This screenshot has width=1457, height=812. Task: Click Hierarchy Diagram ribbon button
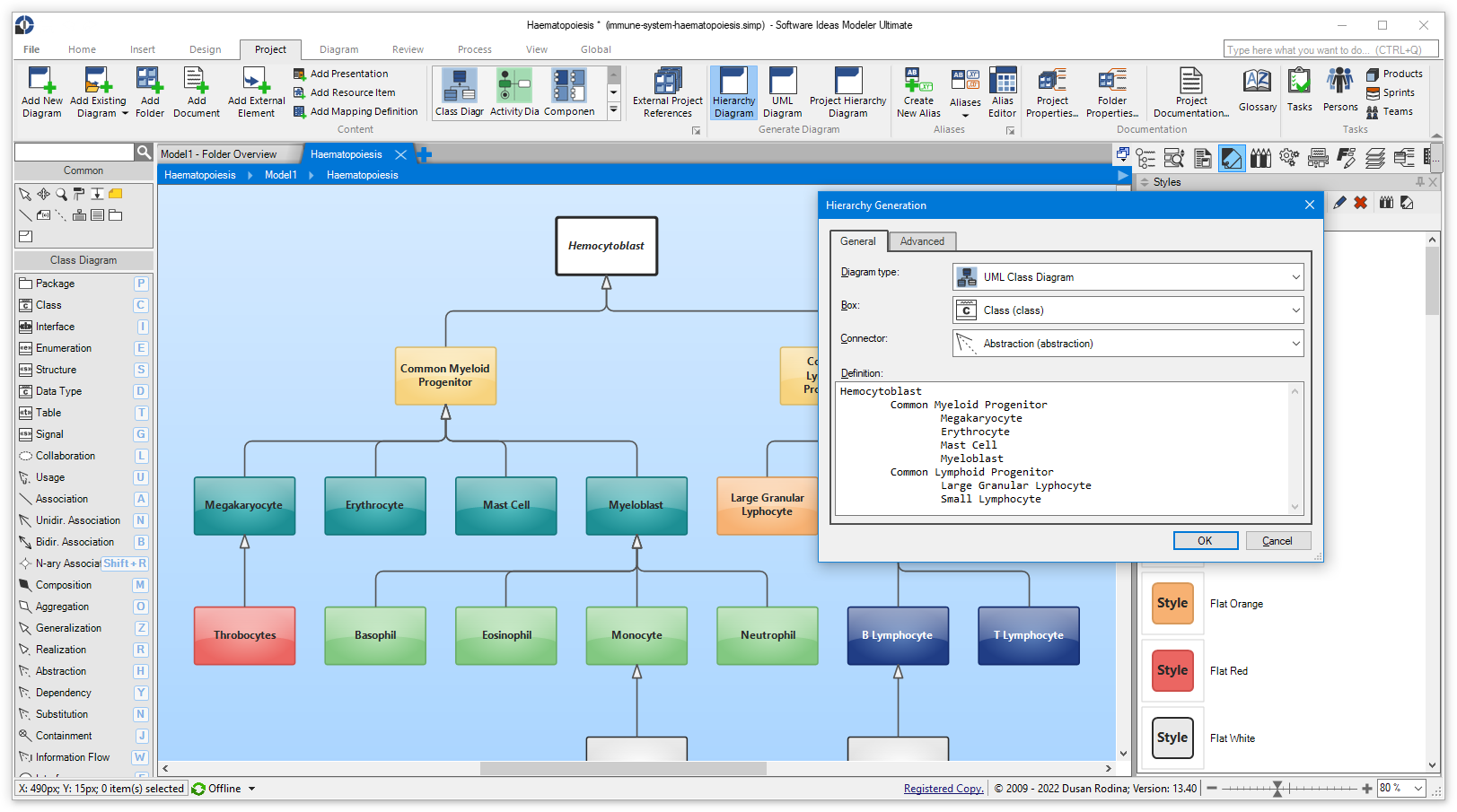[733, 92]
